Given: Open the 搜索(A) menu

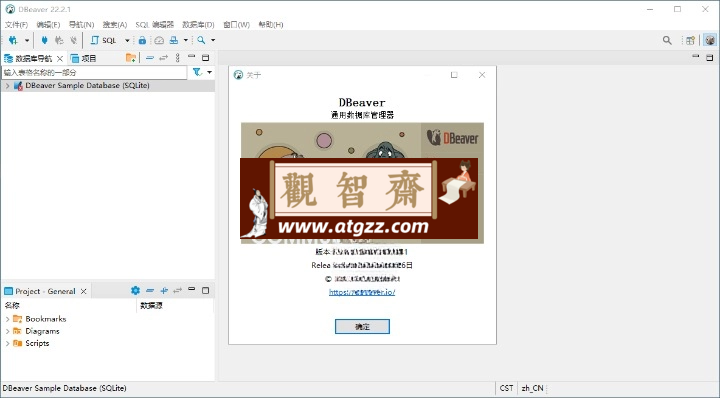Looking at the screenshot, I should [114, 24].
